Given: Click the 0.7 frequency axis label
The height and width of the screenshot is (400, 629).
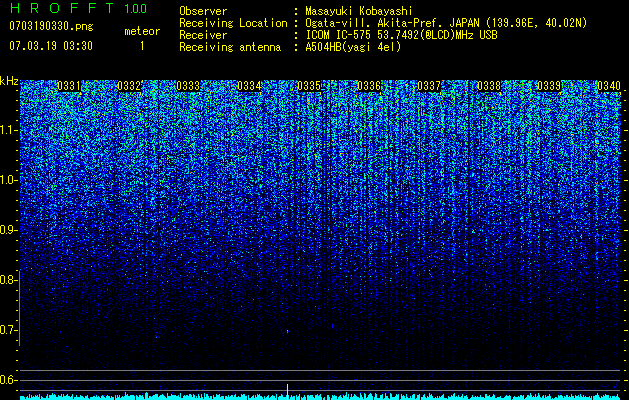Looking at the screenshot, I should [x=9, y=330].
